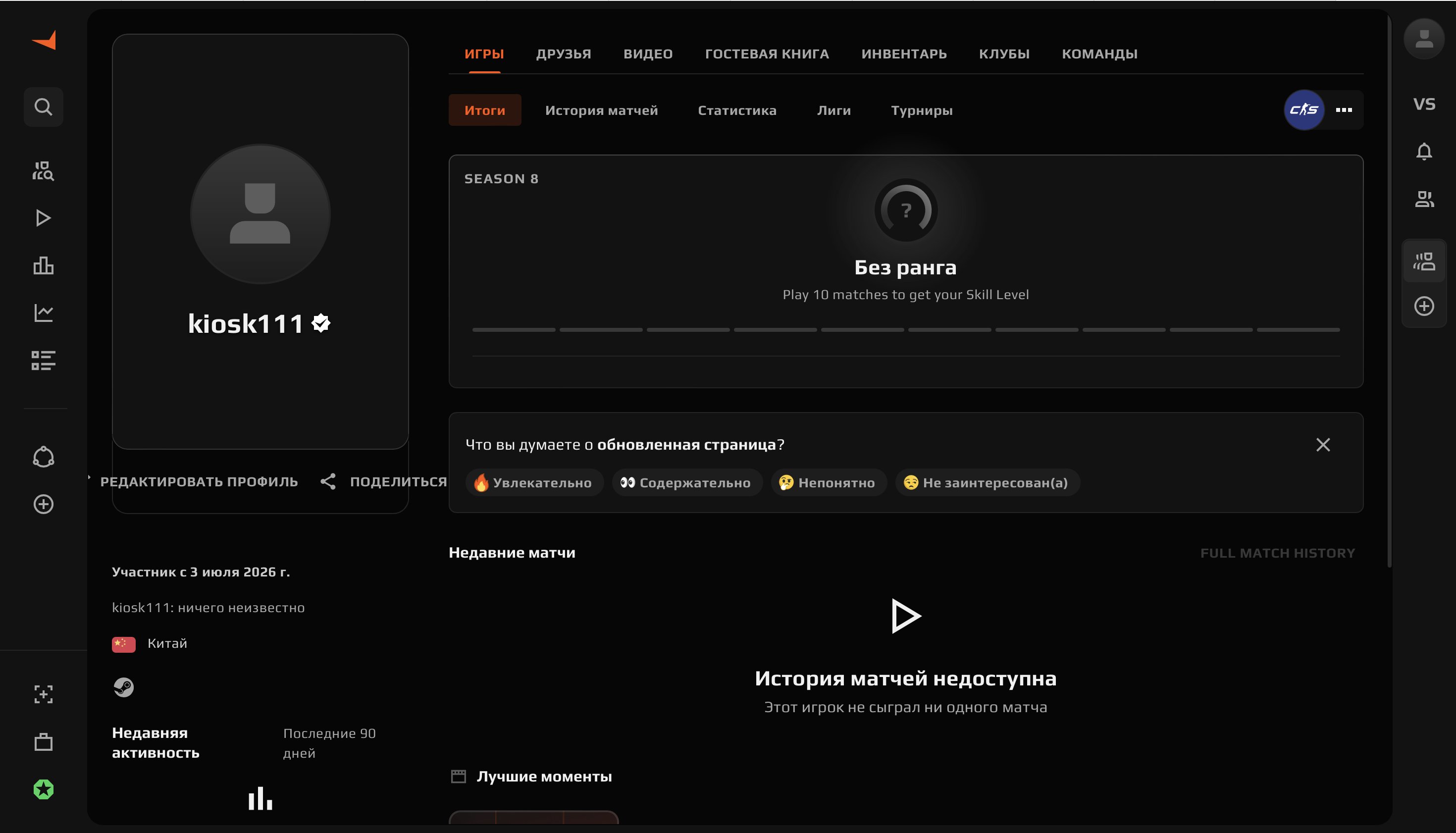This screenshot has width=1456, height=833.
Task: Click the play triangle icon in left sidebar
Action: [44, 218]
